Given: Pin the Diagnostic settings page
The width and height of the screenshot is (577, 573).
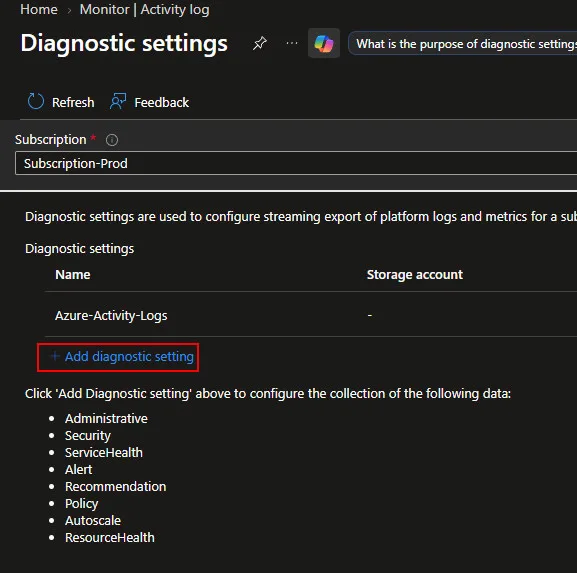Looking at the screenshot, I should pos(259,43).
